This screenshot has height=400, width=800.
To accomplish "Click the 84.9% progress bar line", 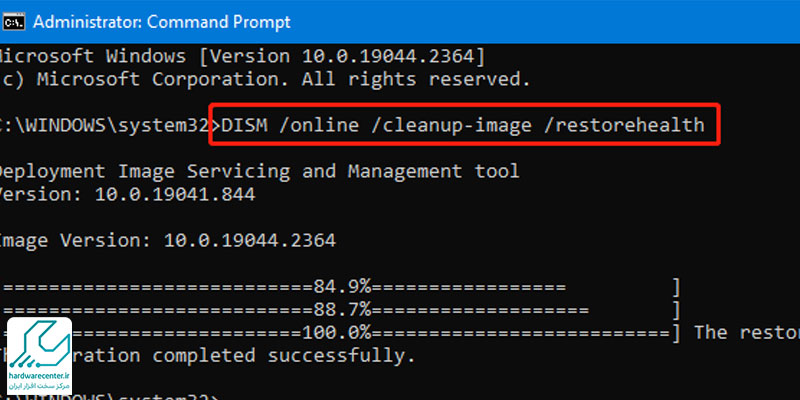I will [x=340, y=287].
